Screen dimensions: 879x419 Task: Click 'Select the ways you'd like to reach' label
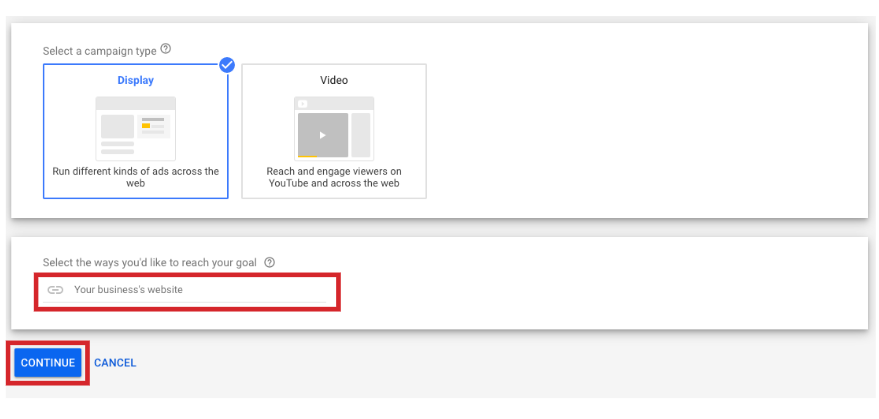tap(149, 262)
